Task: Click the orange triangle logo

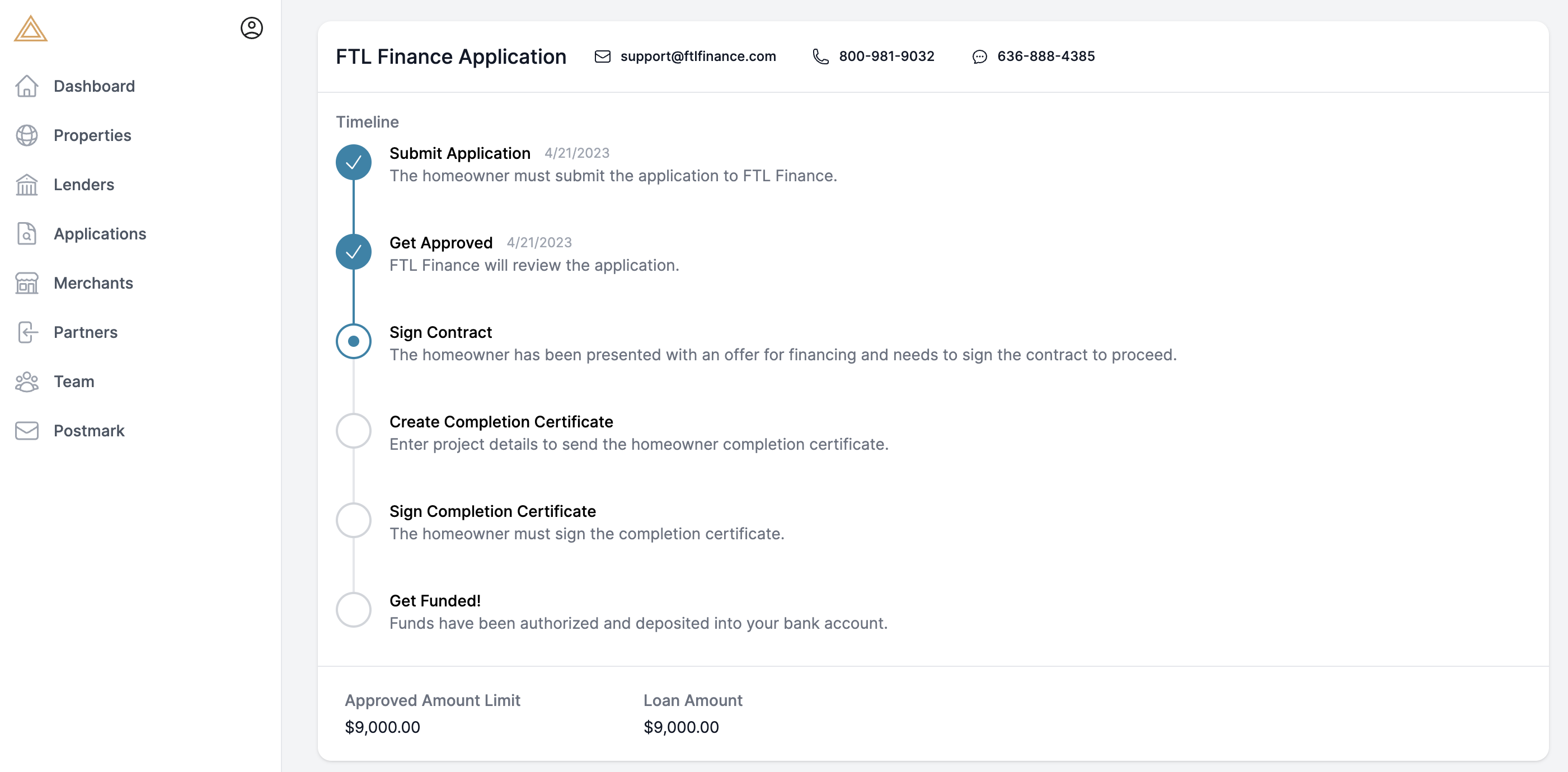Action: 30,29
